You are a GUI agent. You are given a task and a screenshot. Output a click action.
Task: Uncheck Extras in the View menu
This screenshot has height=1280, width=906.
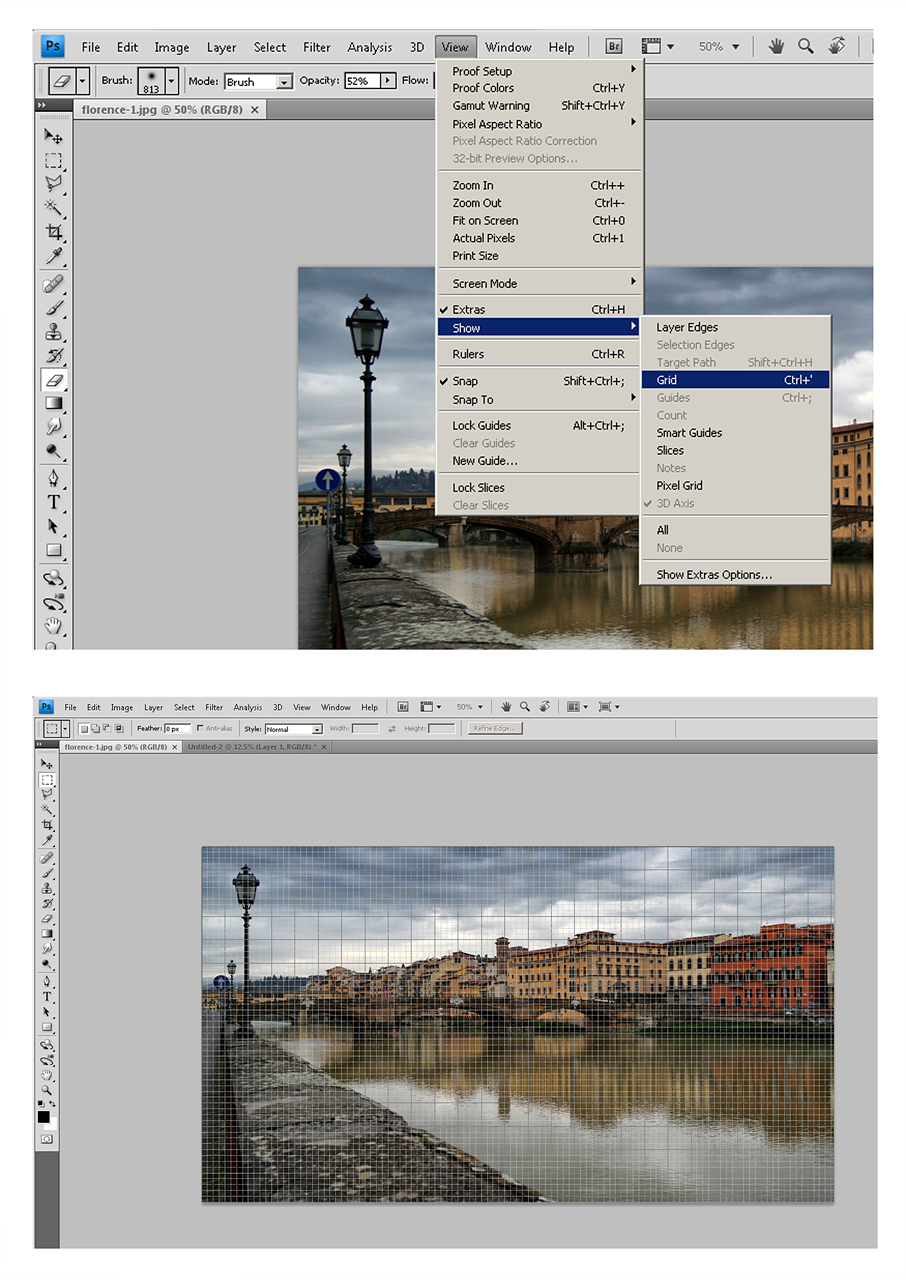[468, 310]
